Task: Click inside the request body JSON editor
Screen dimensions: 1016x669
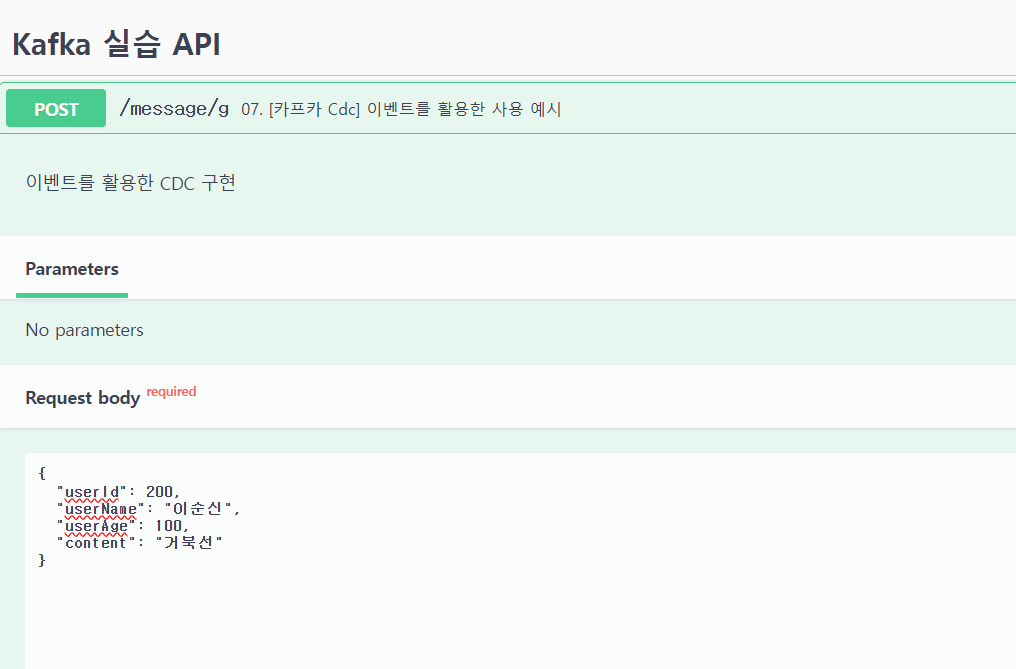Action: tap(520, 561)
